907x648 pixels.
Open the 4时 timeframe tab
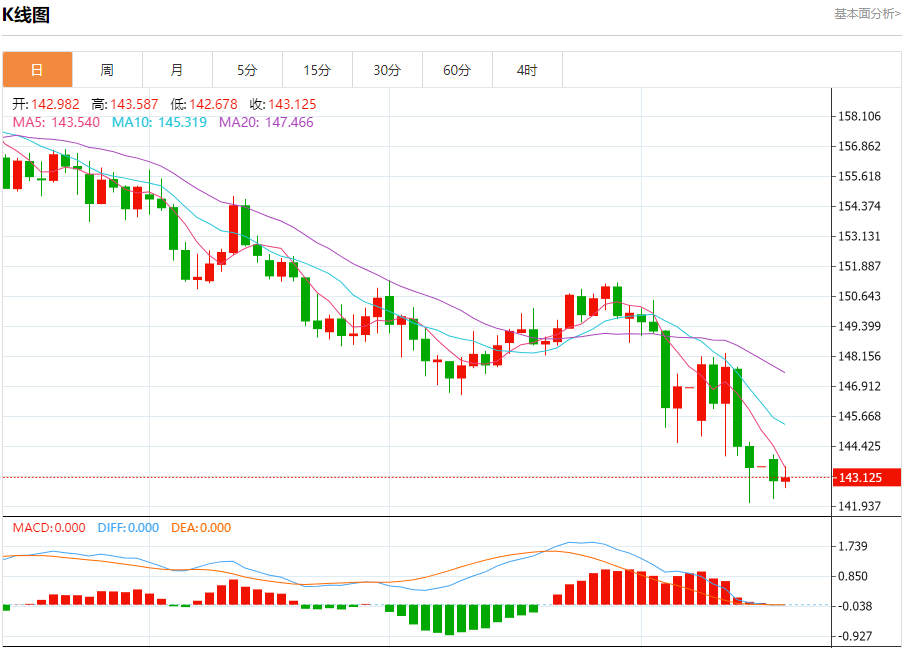click(527, 70)
